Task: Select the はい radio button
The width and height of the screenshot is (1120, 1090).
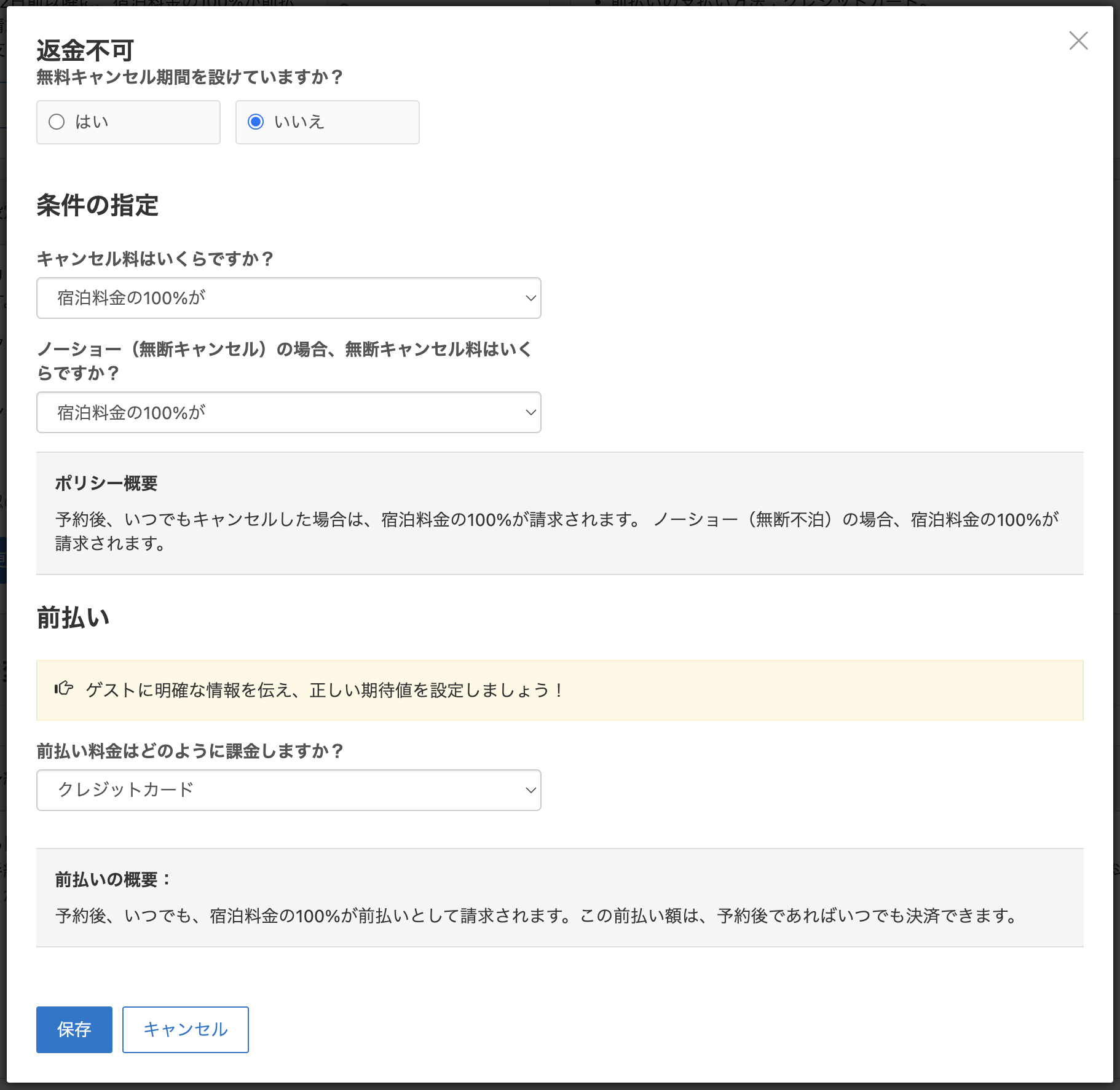Action: pyautogui.click(x=57, y=122)
